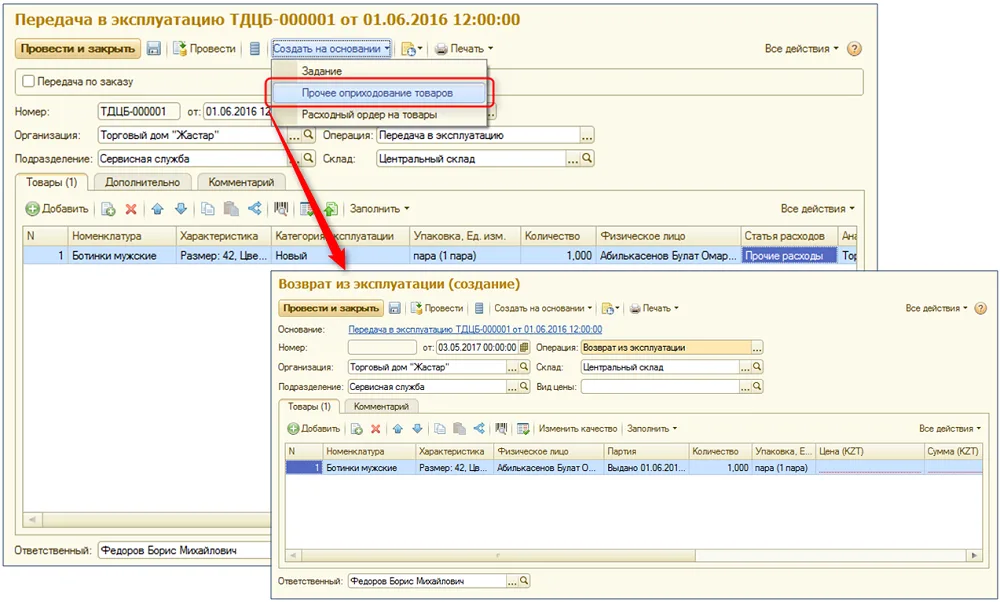The image size is (1000, 602).
Task: Open document movements list icon in Передача window
Action: coord(254,48)
